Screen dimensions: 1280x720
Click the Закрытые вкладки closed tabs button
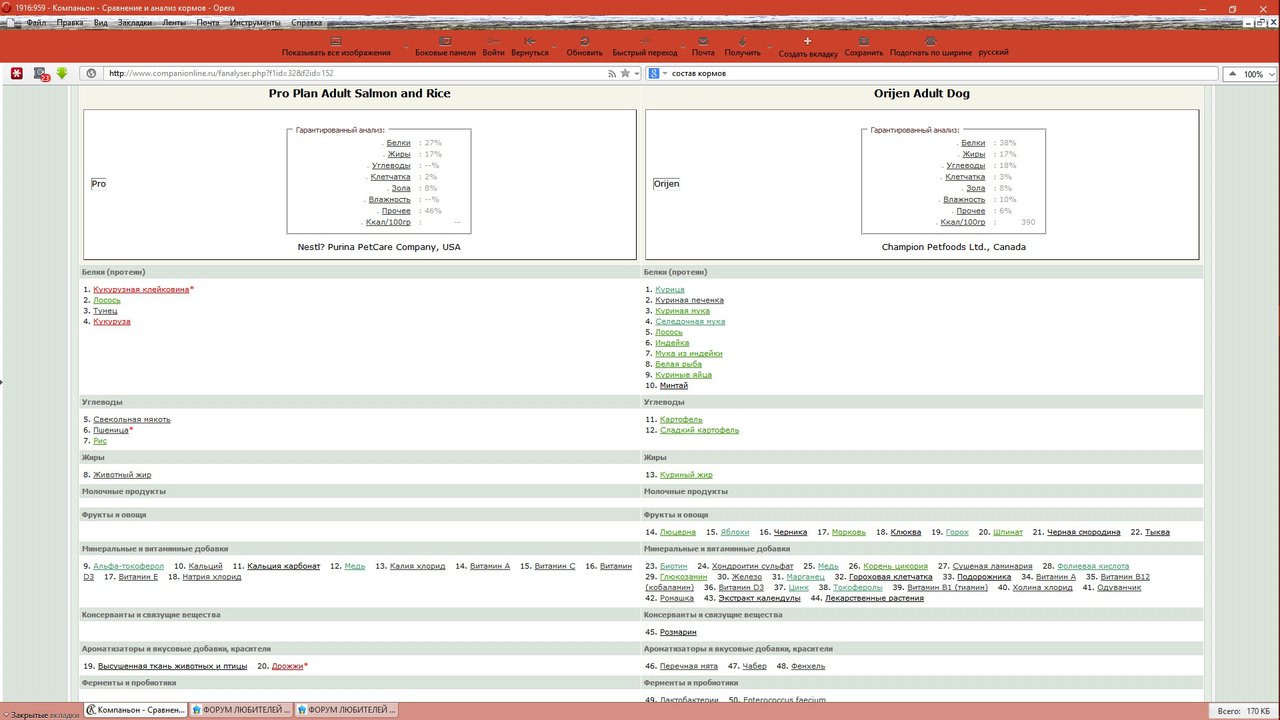[39, 714]
